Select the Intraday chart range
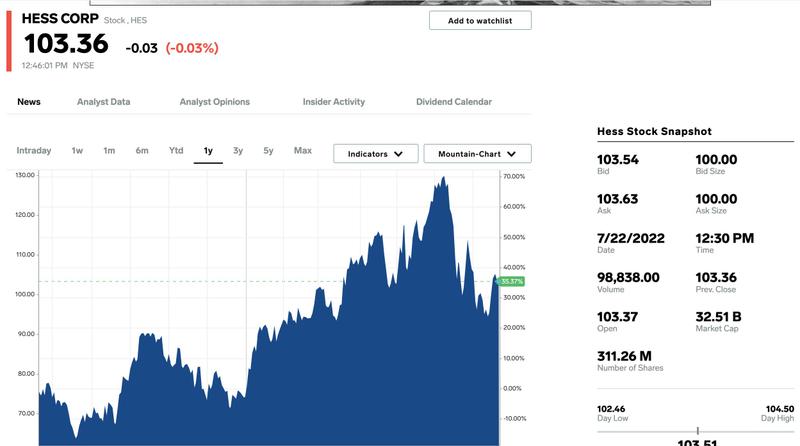 34,151
